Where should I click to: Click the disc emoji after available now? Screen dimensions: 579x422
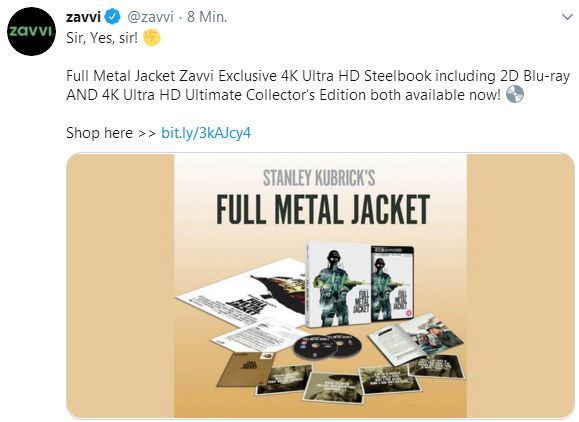pos(514,95)
